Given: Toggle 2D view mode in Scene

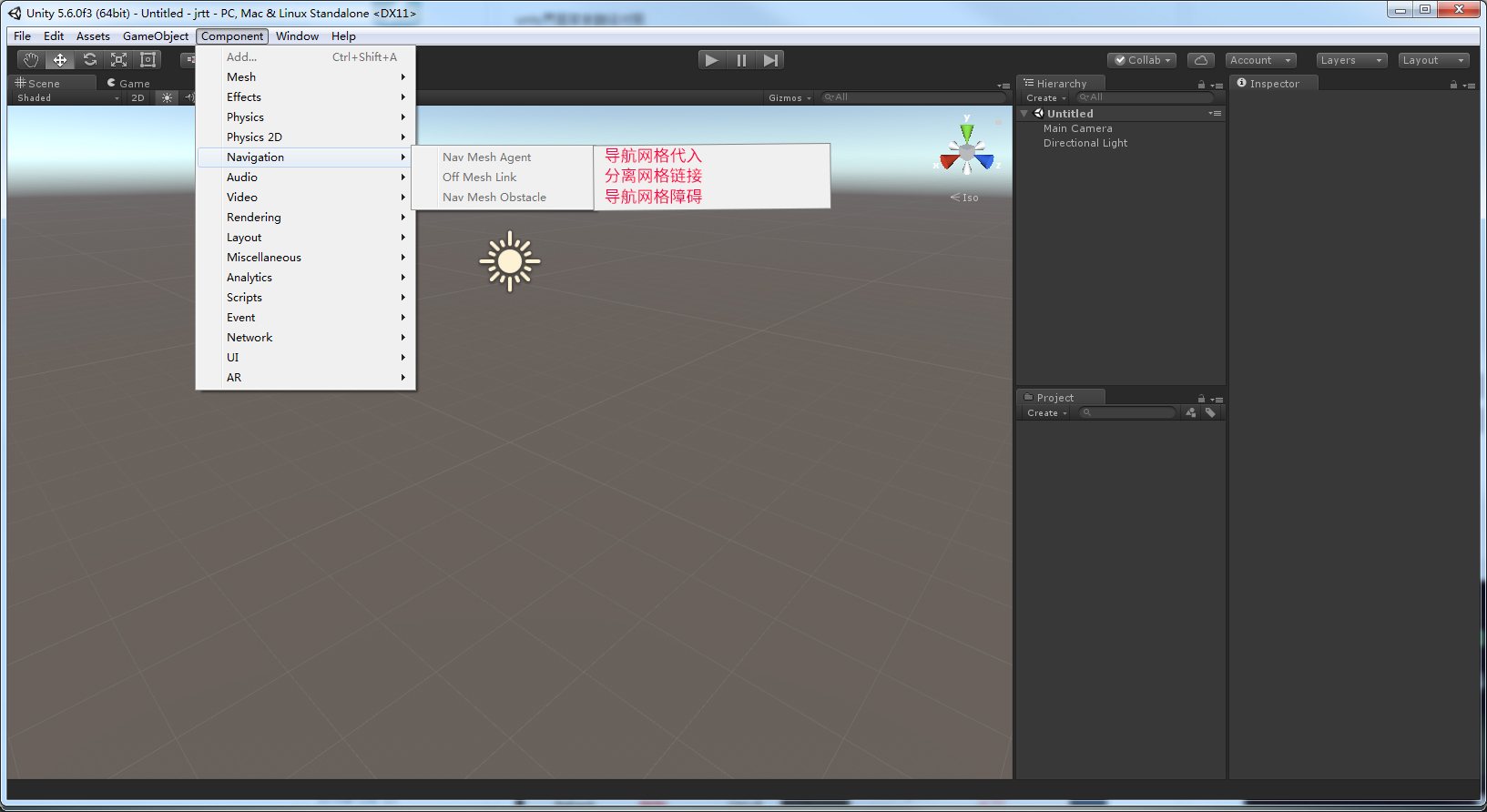Looking at the screenshot, I should [138, 97].
